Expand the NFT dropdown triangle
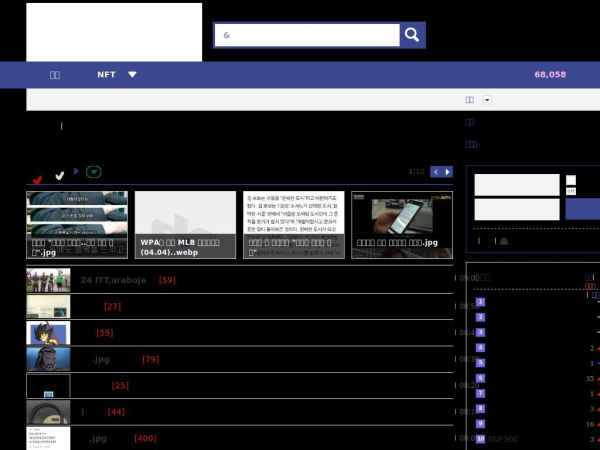Screen dimensions: 600x450 click(x=132, y=75)
